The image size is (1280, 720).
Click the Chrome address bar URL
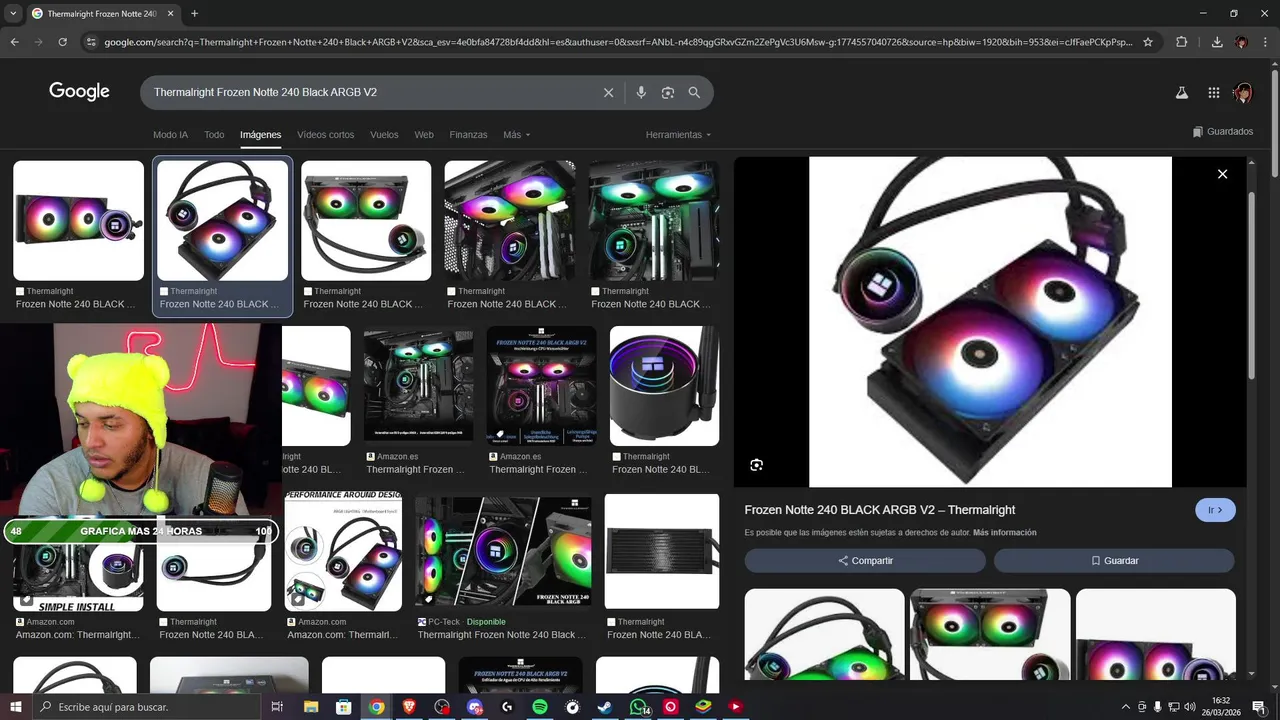[618, 42]
